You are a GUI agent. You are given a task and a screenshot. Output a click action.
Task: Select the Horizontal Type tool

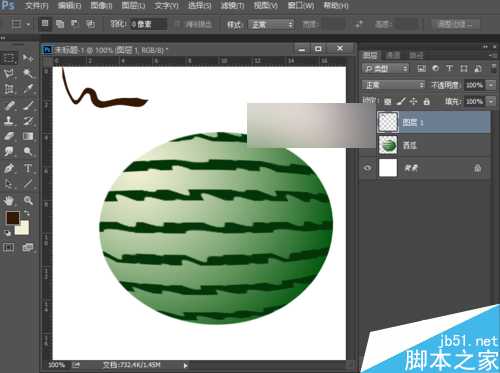point(28,168)
